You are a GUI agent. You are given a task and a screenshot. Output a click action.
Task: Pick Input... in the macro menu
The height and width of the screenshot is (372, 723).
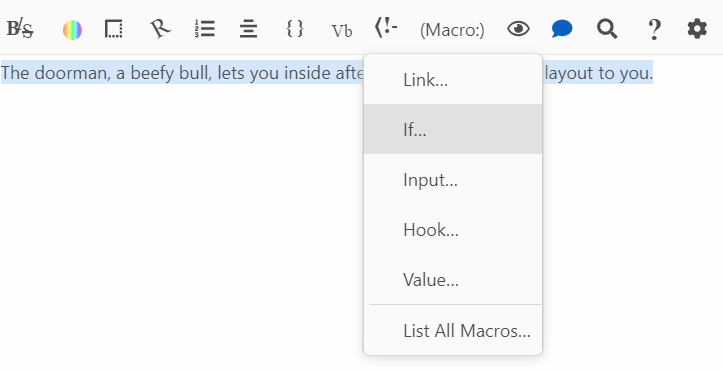tap(453, 179)
